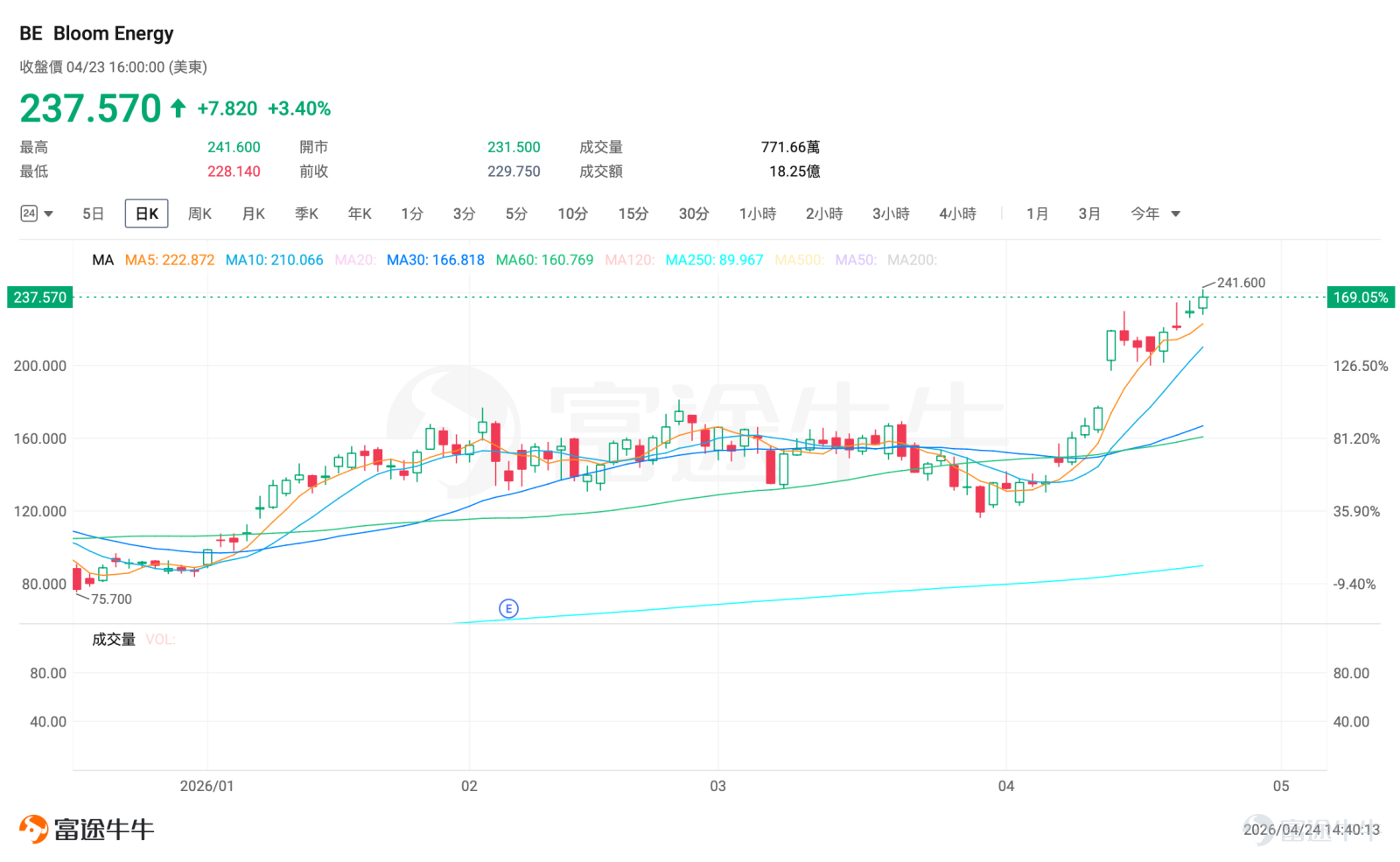The image size is (1400, 862).
Task: Click the +3.40% change value
Action: [x=299, y=109]
